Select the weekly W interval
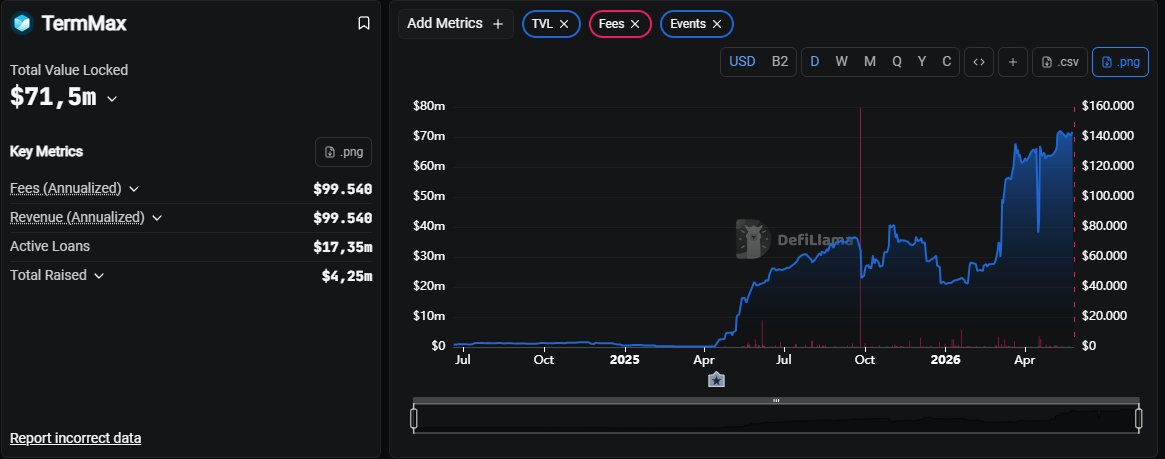 [842, 62]
